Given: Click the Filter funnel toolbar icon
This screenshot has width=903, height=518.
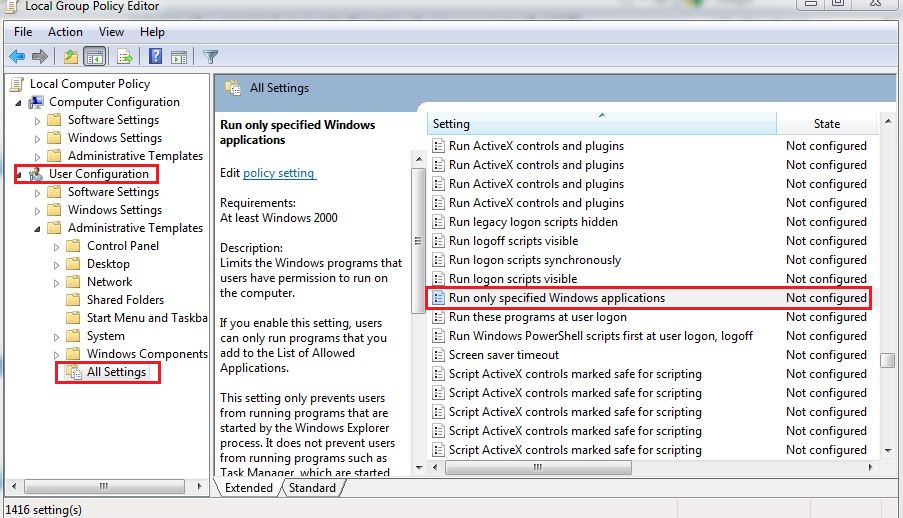Looking at the screenshot, I should [210, 57].
